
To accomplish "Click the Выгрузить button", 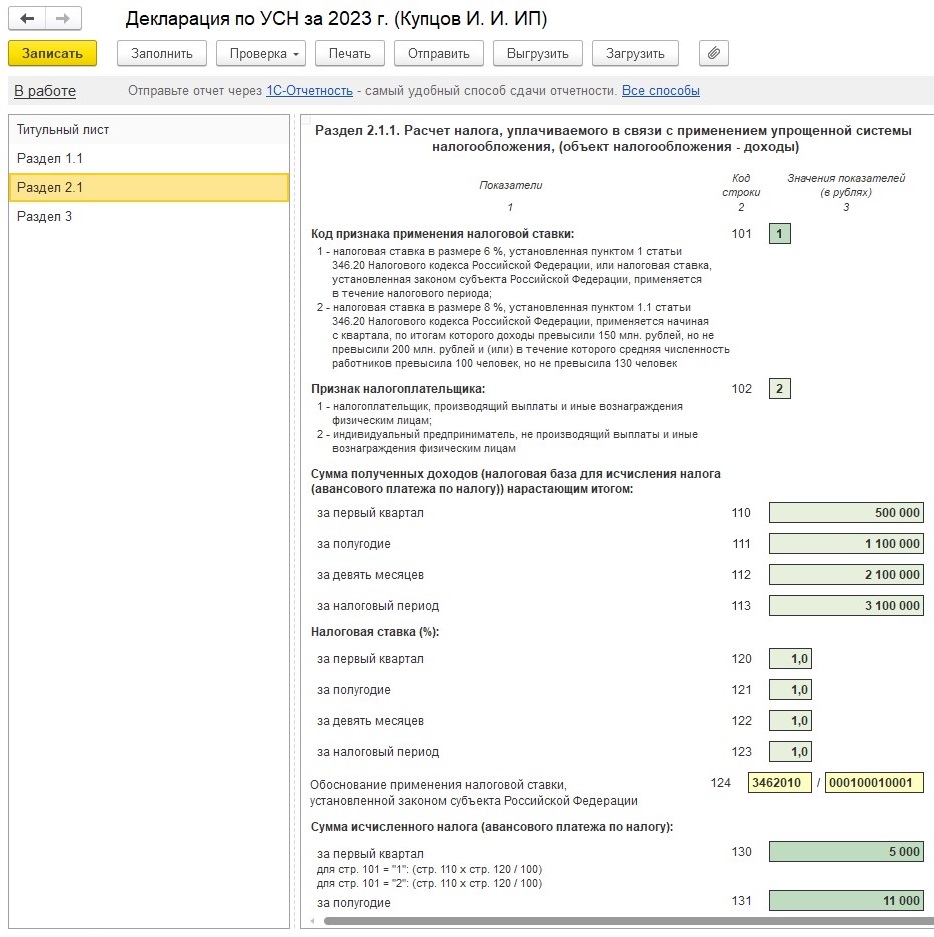I will click(x=538, y=53).
